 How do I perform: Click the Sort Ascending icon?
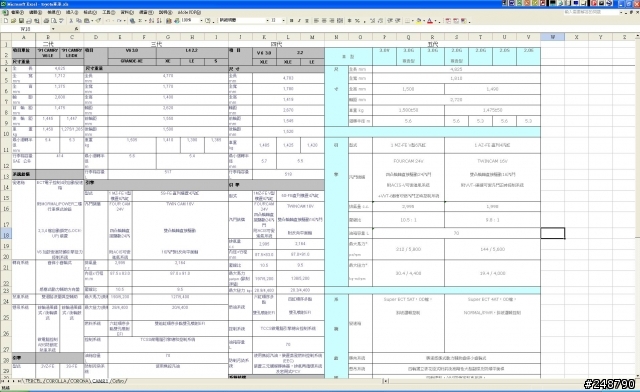[x=151, y=20]
